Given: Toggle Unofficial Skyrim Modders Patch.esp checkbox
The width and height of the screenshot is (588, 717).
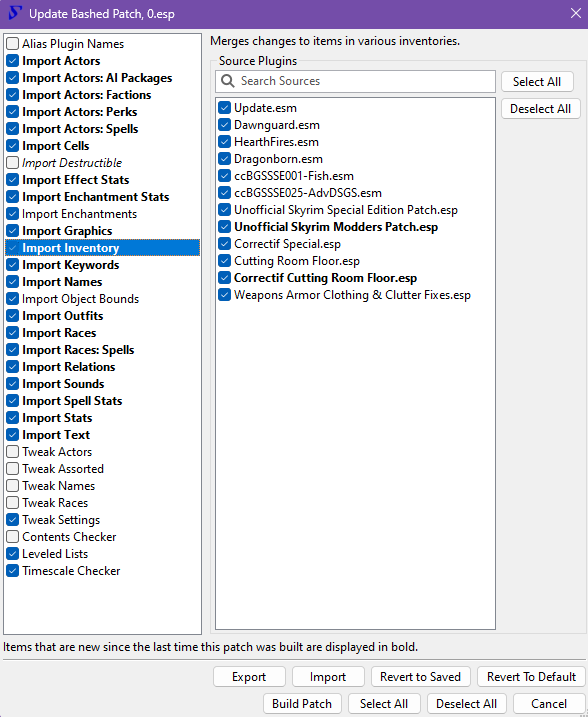Looking at the screenshot, I should tap(224, 226).
